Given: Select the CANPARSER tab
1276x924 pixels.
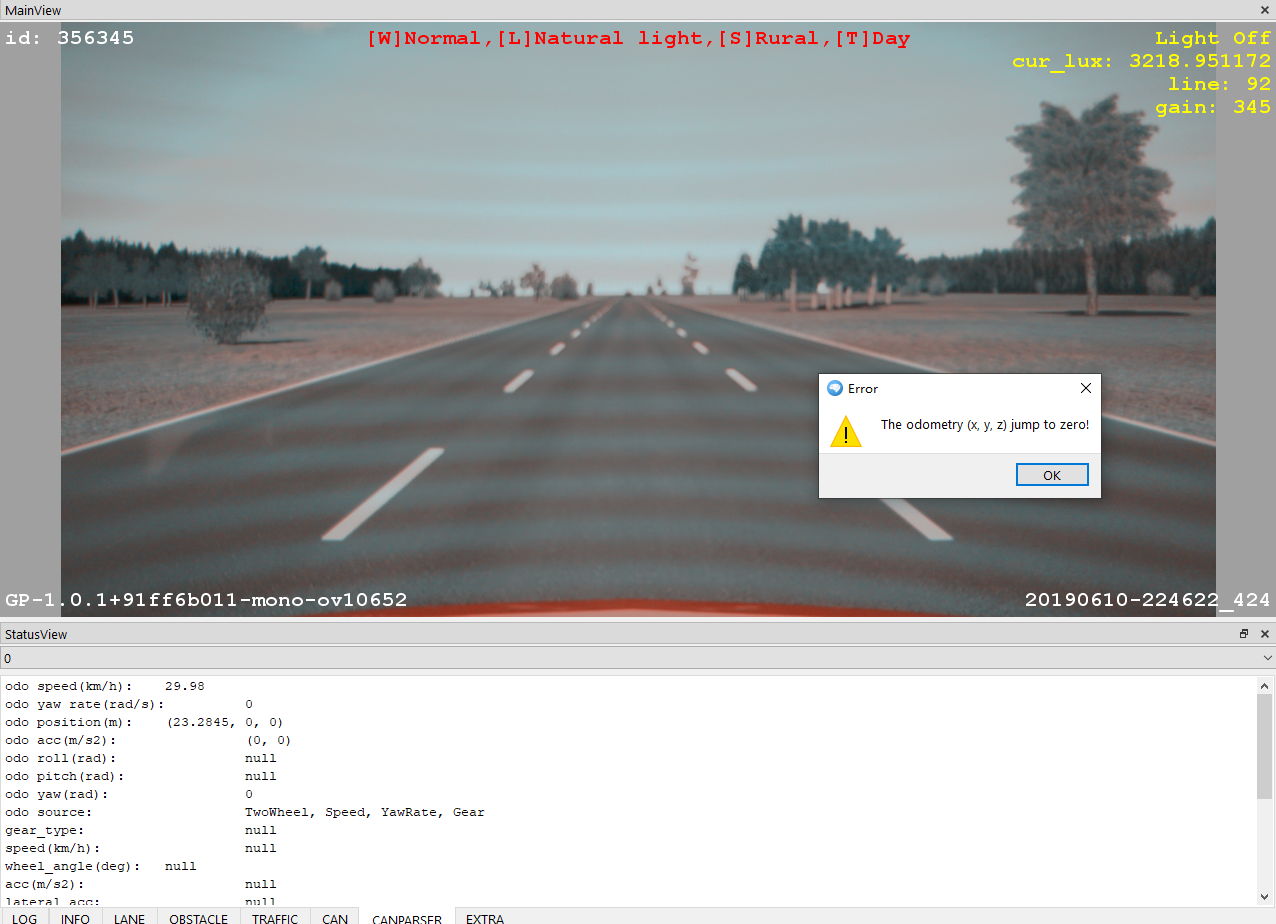Looking at the screenshot, I should click(x=407, y=918).
